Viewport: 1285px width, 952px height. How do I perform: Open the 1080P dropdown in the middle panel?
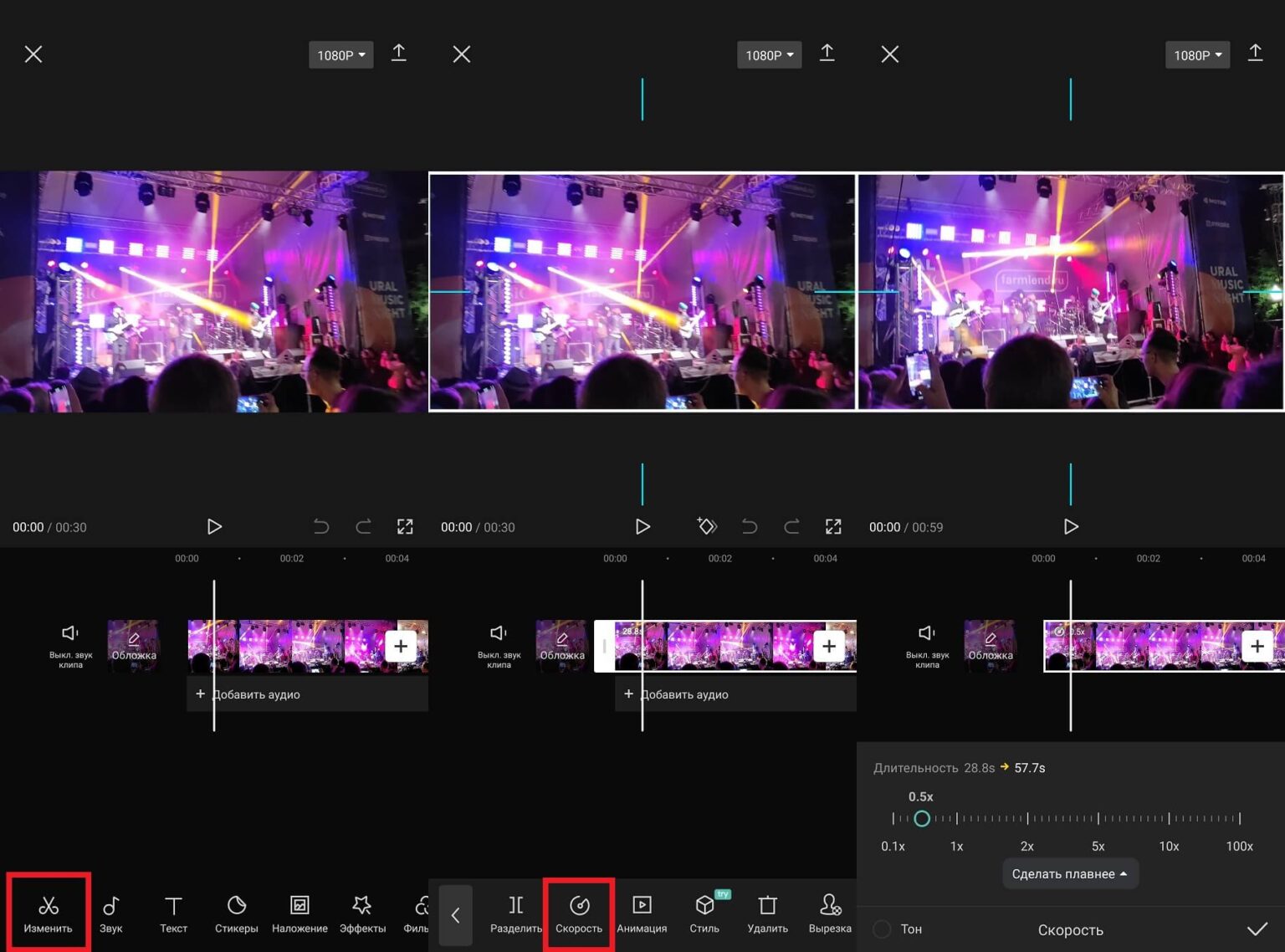click(769, 55)
